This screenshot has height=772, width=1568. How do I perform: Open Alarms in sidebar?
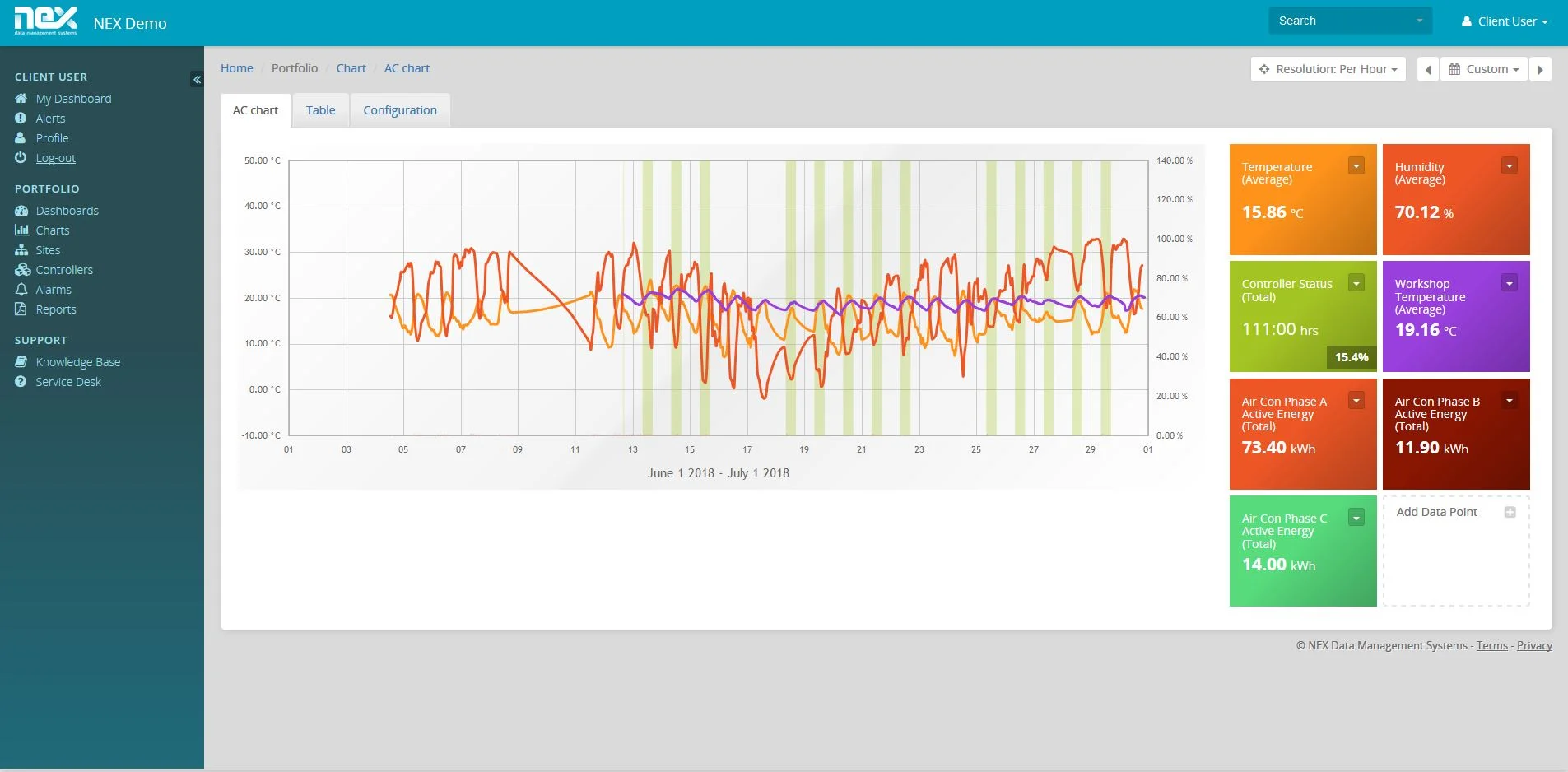54,289
